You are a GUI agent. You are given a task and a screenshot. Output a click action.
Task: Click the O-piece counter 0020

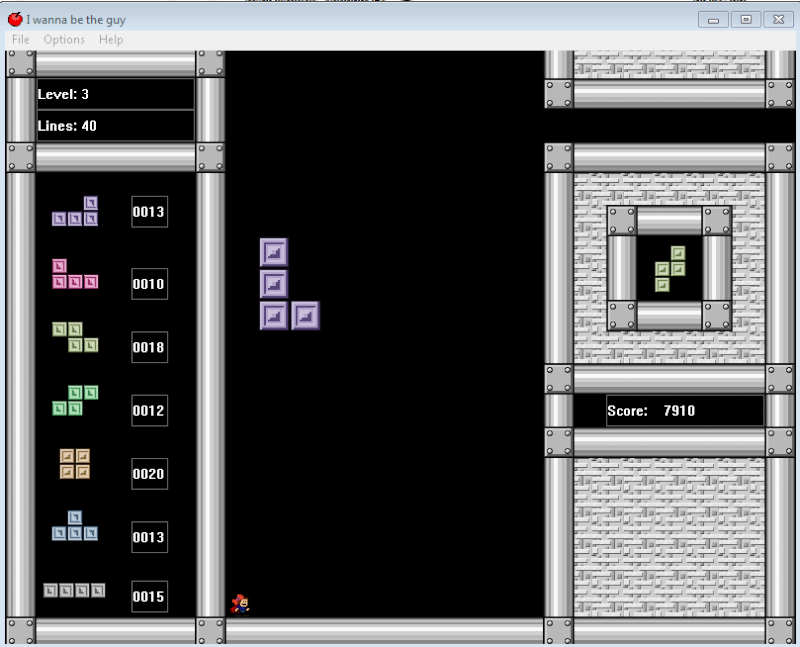pos(149,474)
